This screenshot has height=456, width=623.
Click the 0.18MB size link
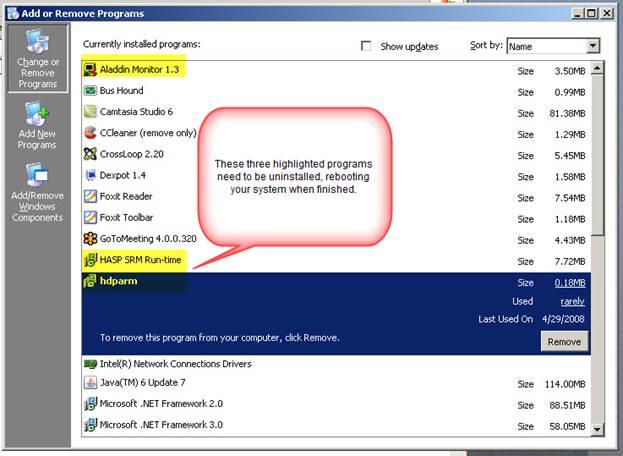(570, 283)
